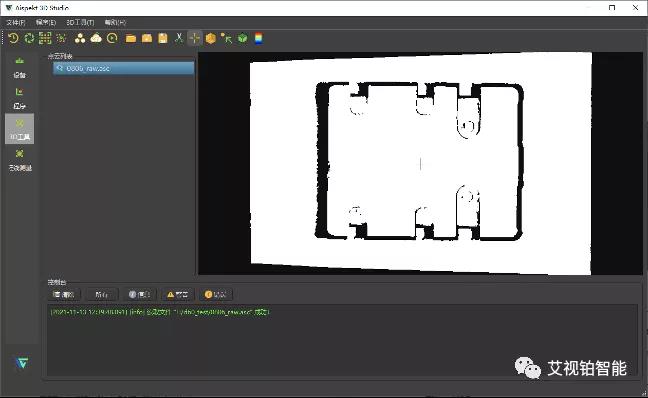The image size is (648, 398).
Task: Click the open folder icon in toolbar
Action: (131, 38)
